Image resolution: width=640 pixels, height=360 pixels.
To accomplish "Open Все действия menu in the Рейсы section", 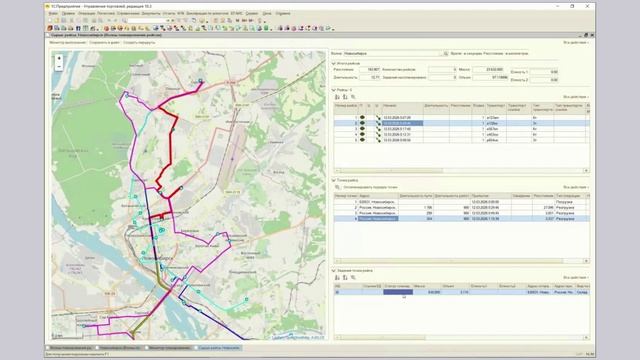I will pos(576,97).
